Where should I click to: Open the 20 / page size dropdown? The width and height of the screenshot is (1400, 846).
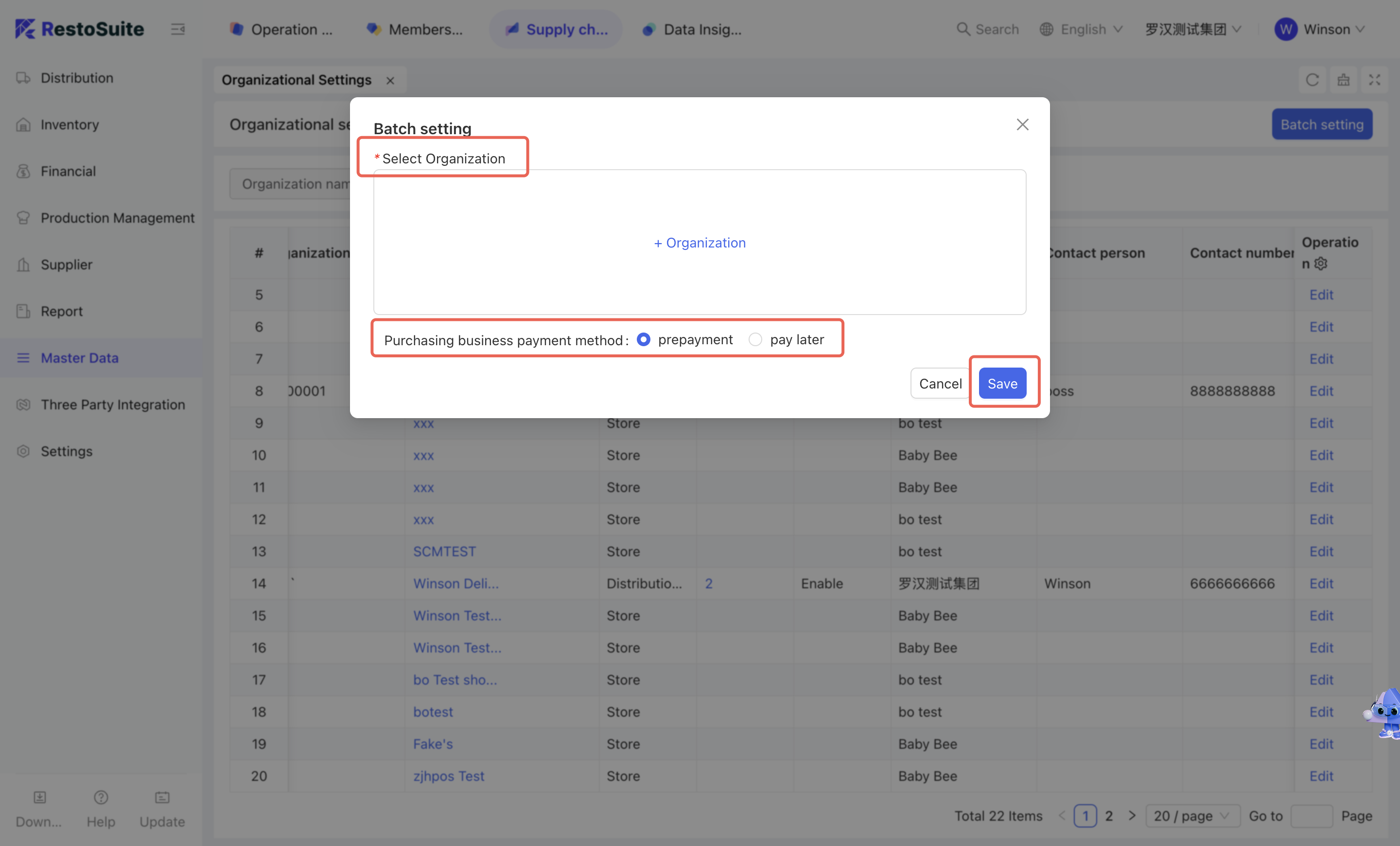pos(1191,816)
